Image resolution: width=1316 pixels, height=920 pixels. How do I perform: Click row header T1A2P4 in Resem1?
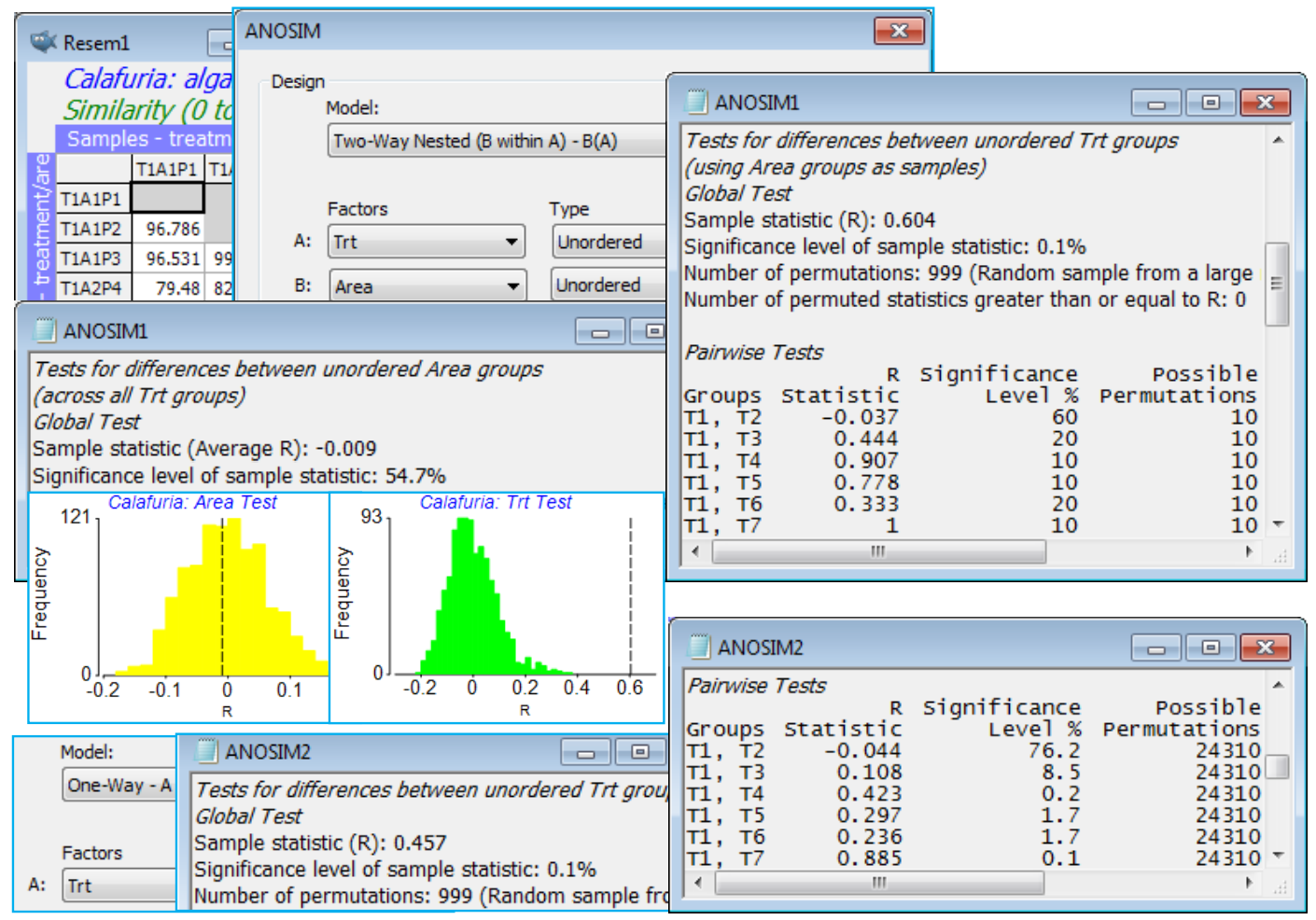93,287
